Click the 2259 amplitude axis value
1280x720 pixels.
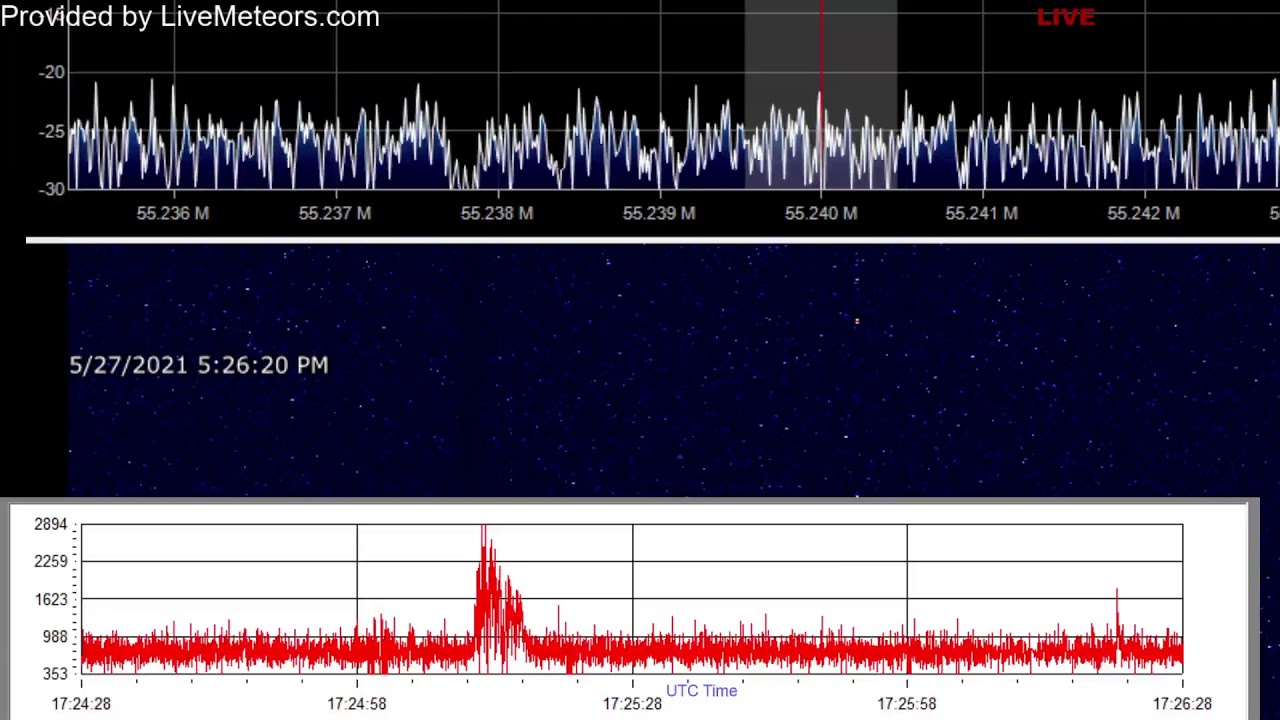click(50, 561)
